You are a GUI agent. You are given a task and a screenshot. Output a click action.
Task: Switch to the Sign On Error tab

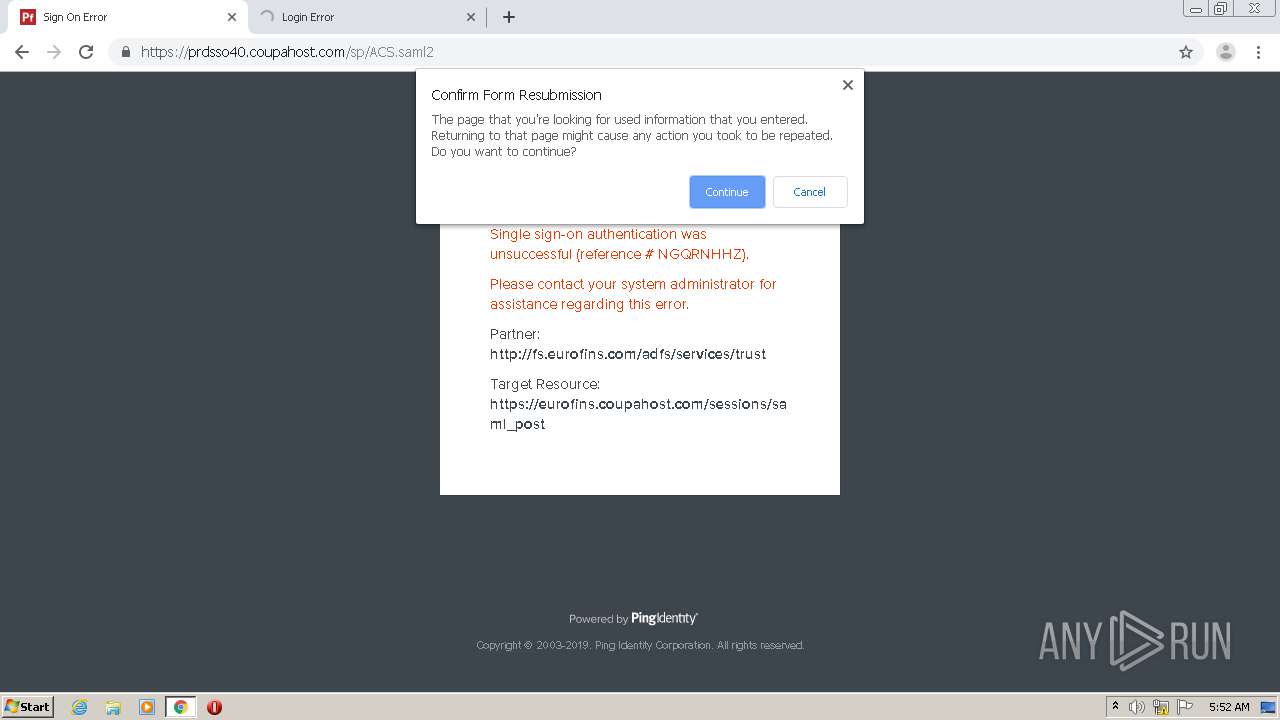point(127,17)
